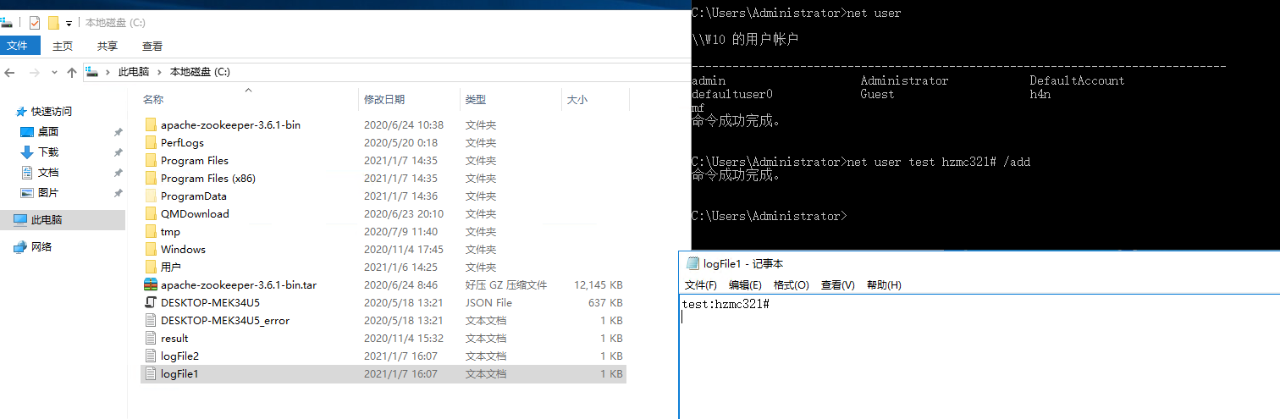The width and height of the screenshot is (1280, 419).
Task: Select the logFile2 text file
Action: click(179, 356)
